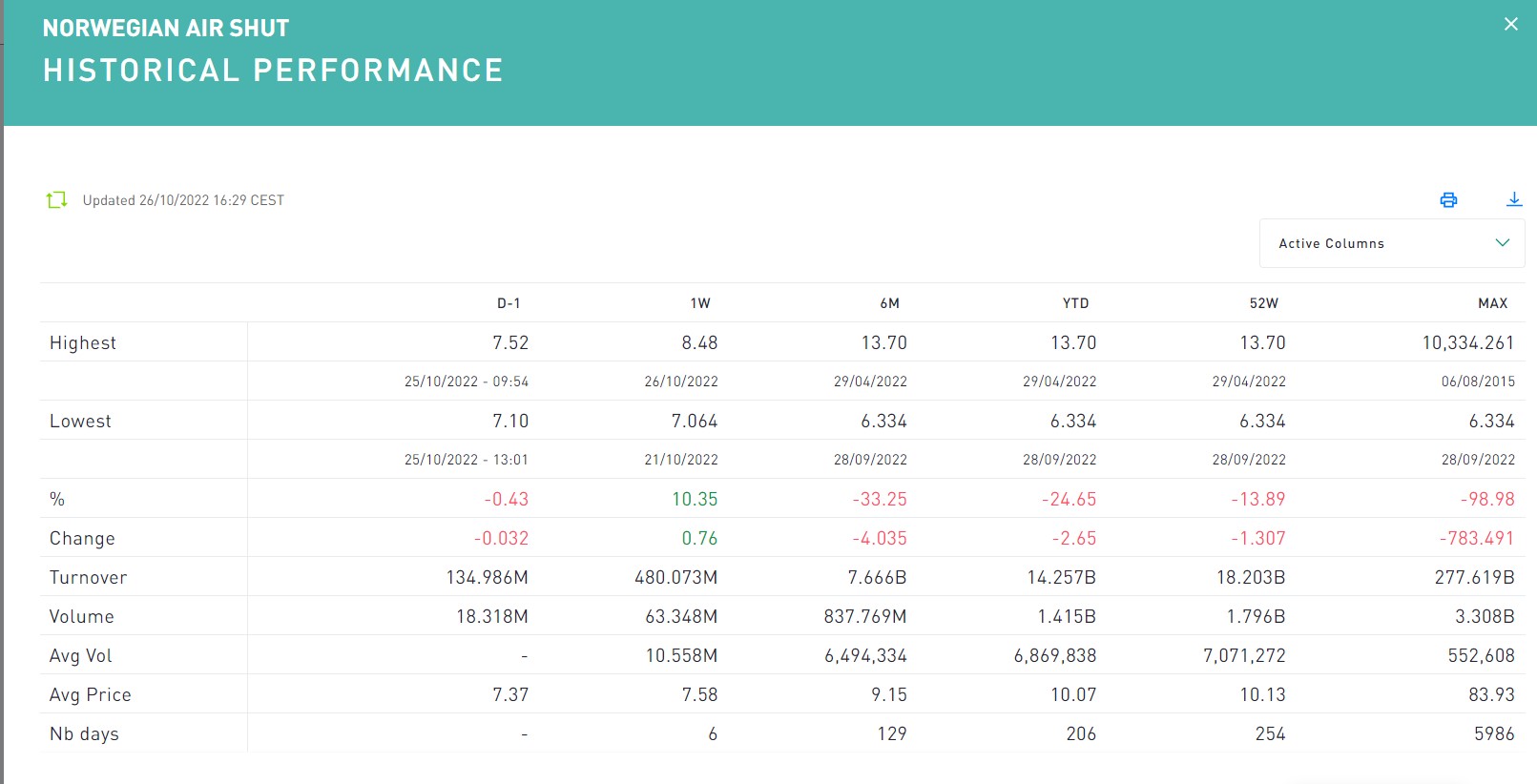Close the Historical Performance panel
Viewport: 1537px width, 784px height.
[x=1510, y=25]
